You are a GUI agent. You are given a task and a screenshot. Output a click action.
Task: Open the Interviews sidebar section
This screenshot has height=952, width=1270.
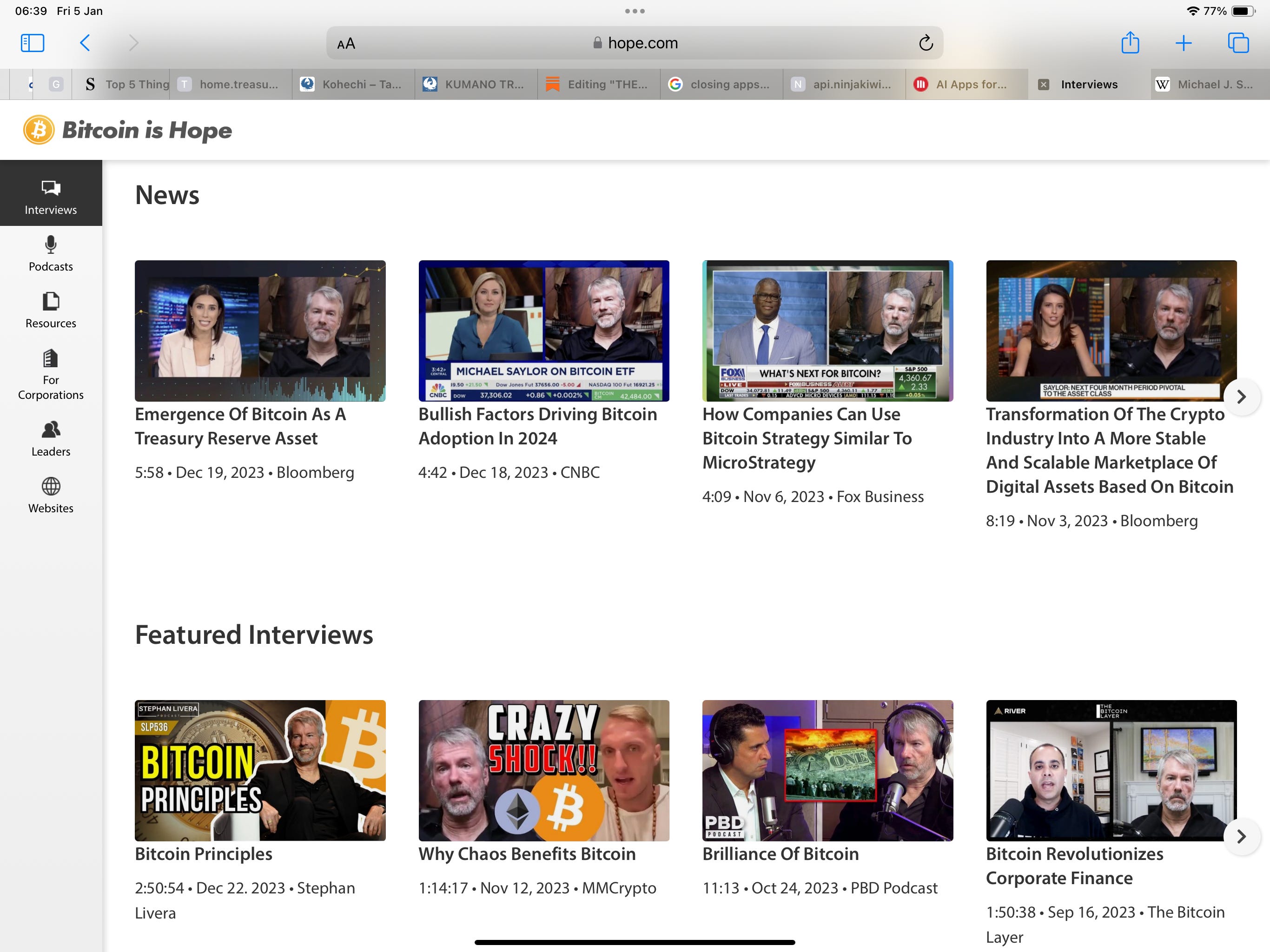click(x=51, y=193)
